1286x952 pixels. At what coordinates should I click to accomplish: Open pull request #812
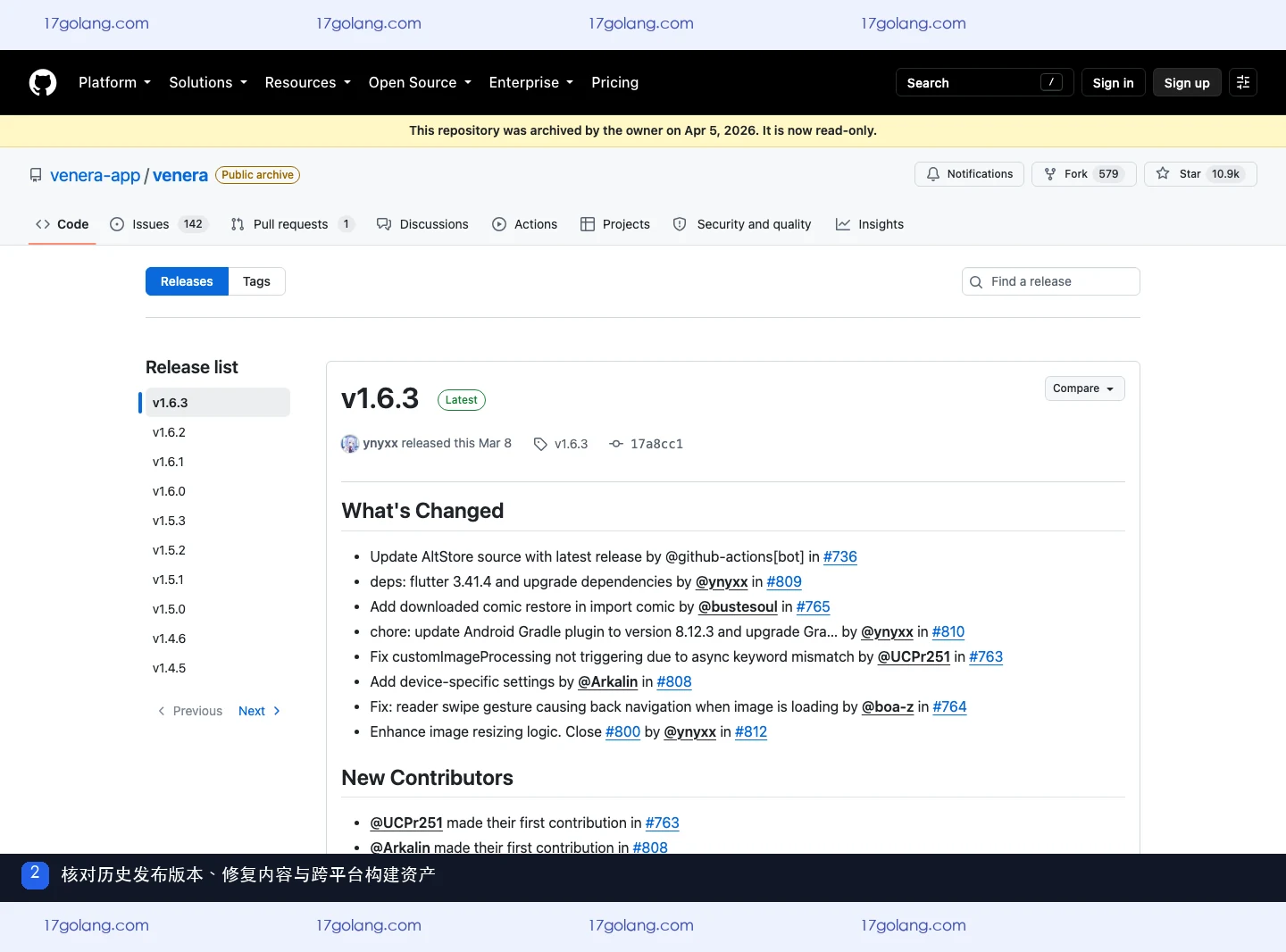tap(751, 731)
